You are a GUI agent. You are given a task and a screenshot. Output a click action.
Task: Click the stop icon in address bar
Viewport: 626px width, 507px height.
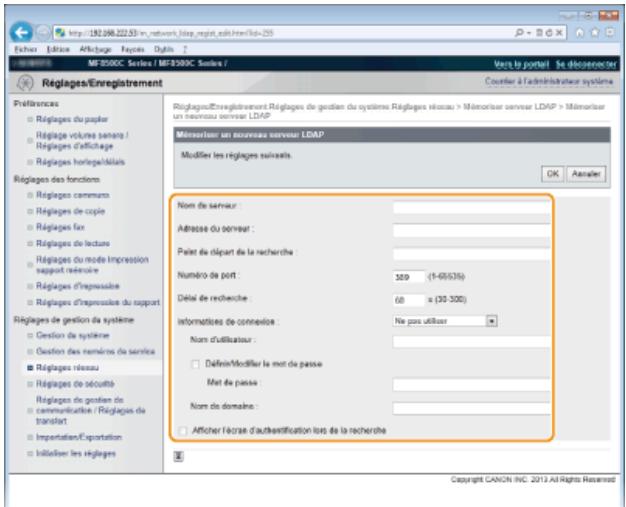(x=559, y=33)
